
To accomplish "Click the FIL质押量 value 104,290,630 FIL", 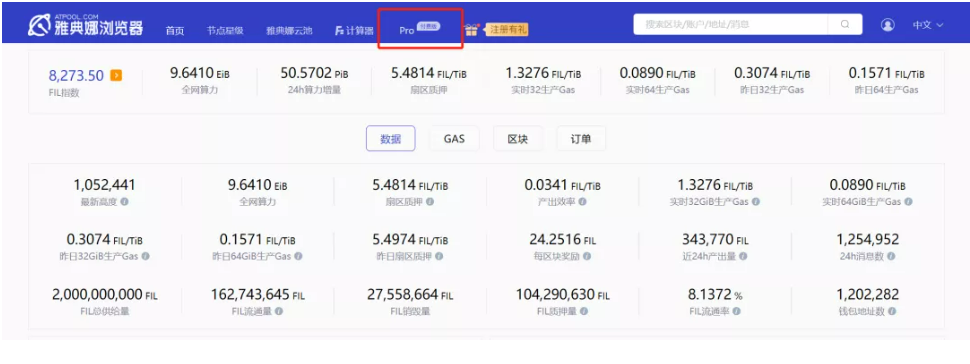I will tap(562, 295).
